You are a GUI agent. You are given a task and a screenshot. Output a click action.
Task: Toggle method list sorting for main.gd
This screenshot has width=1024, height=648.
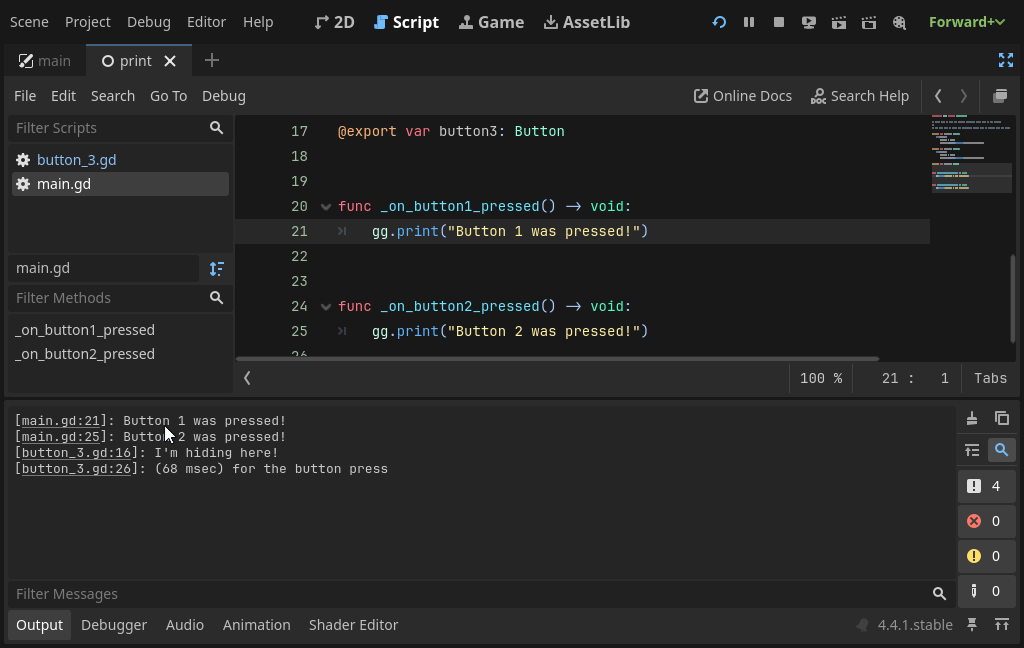coord(216,268)
